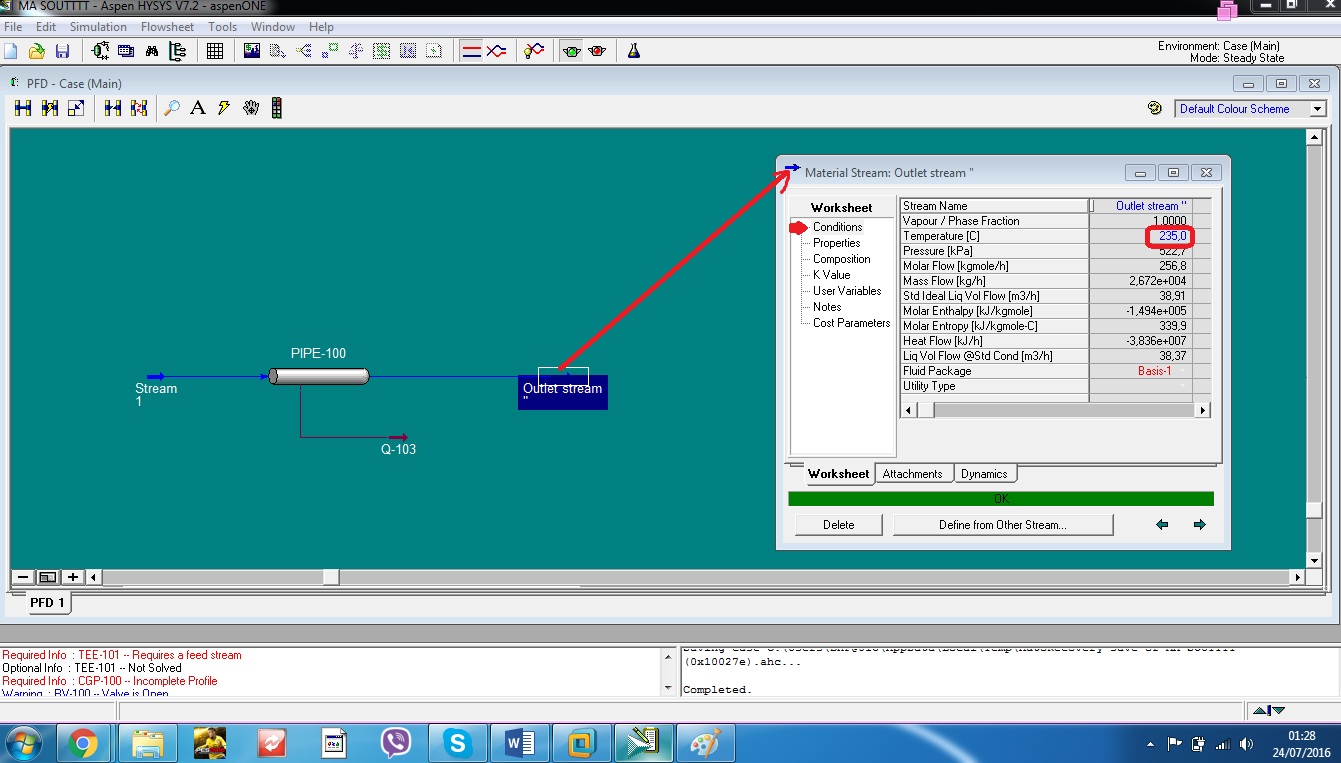Select Properties in the Worksheet tree
The image size is (1341, 763).
(836, 243)
